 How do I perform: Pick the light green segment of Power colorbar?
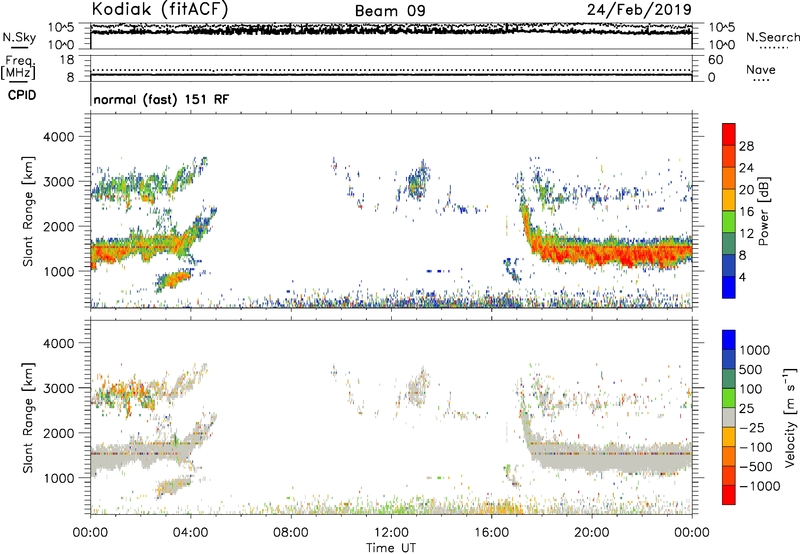click(x=729, y=222)
